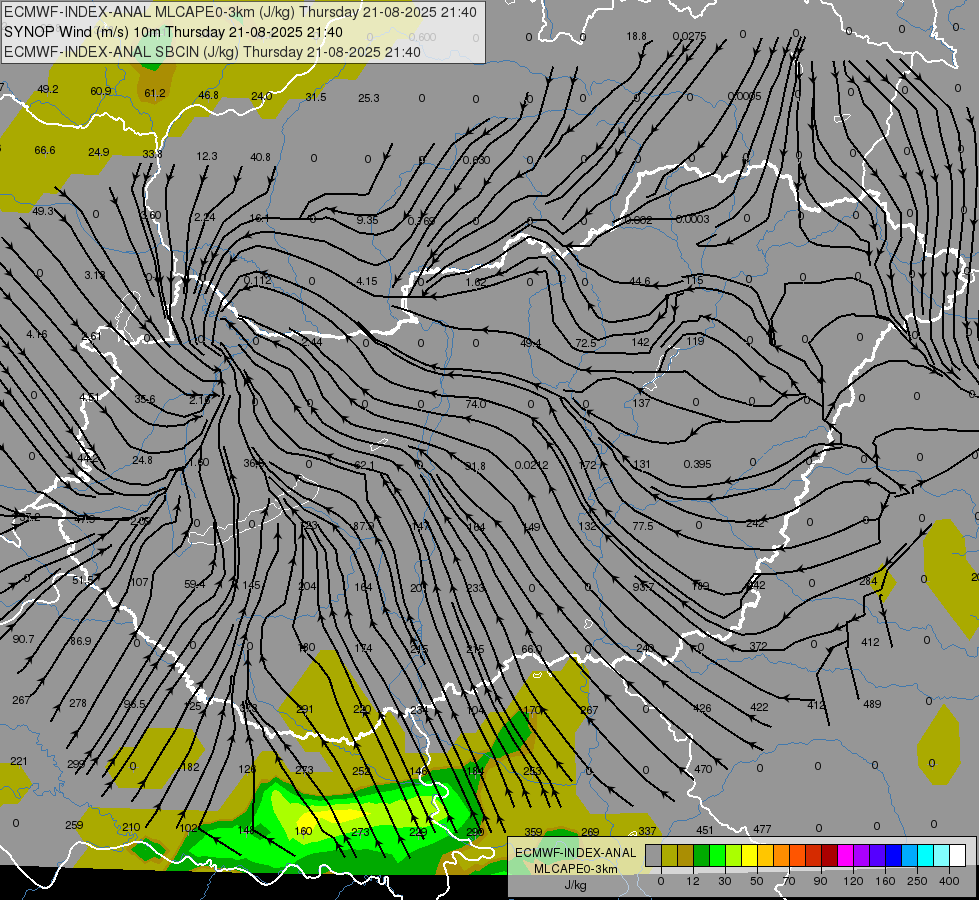Click the map value 137
Screen dimensions: 979x900
pos(642,403)
